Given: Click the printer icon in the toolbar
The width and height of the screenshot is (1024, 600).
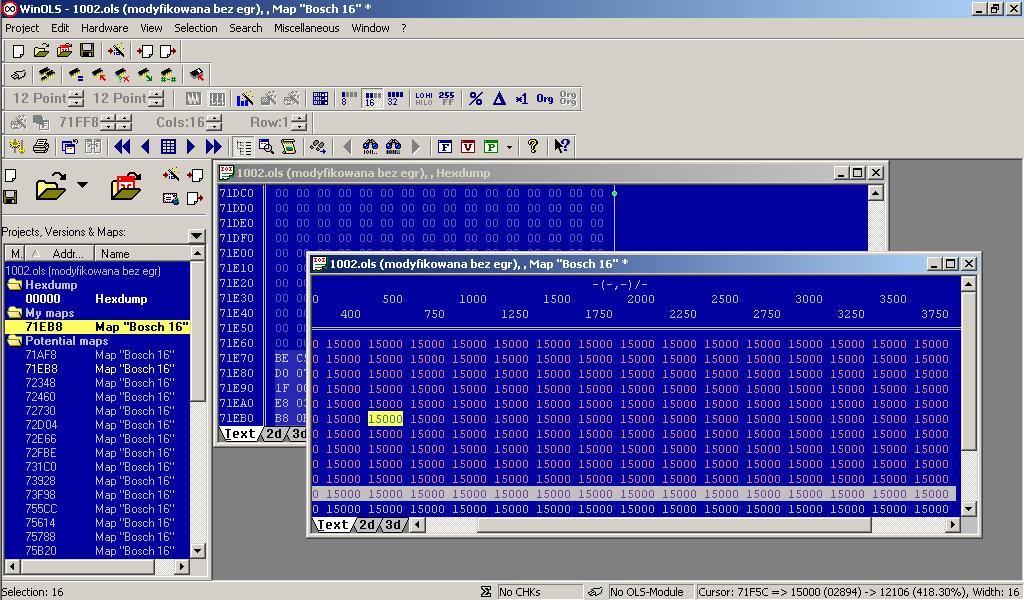Looking at the screenshot, I should [40, 146].
